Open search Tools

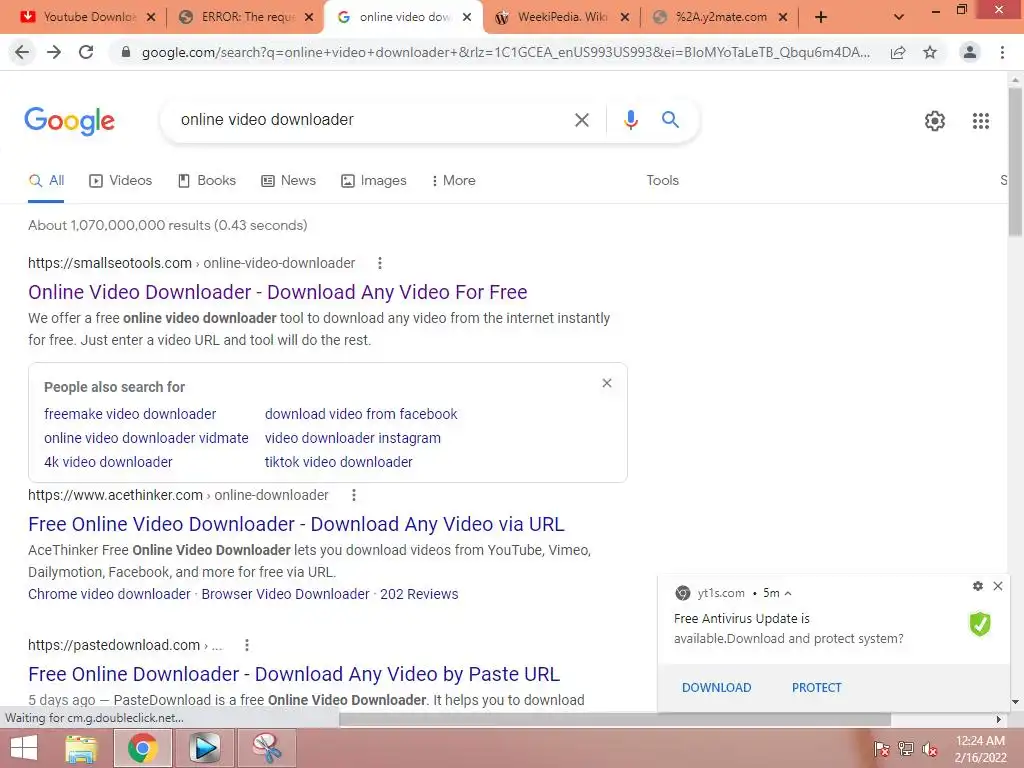click(662, 181)
